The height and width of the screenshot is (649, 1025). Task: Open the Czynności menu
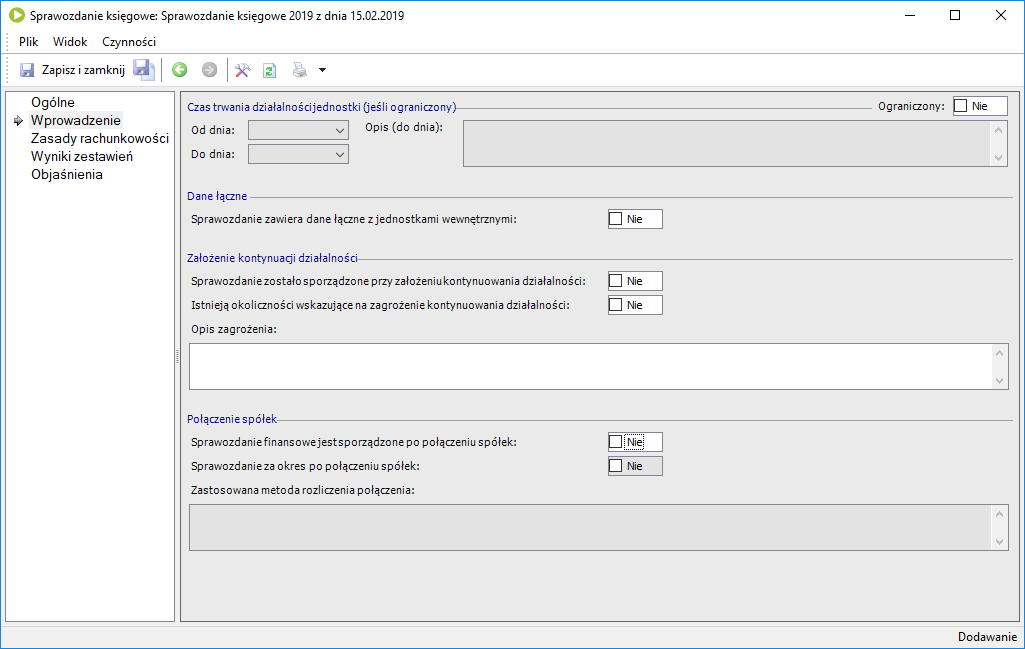click(x=129, y=42)
